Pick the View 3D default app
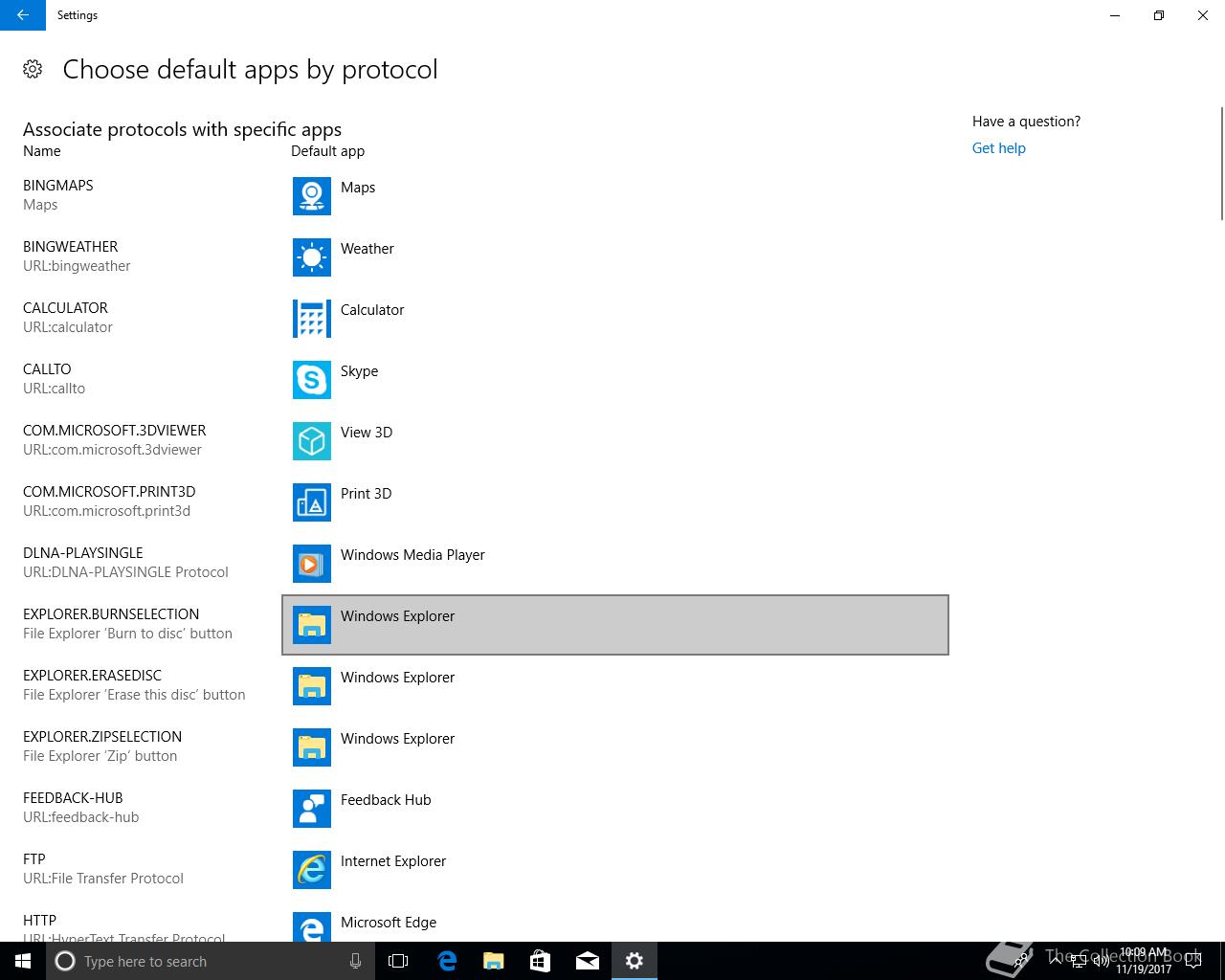This screenshot has height=980, width=1225. 615,441
